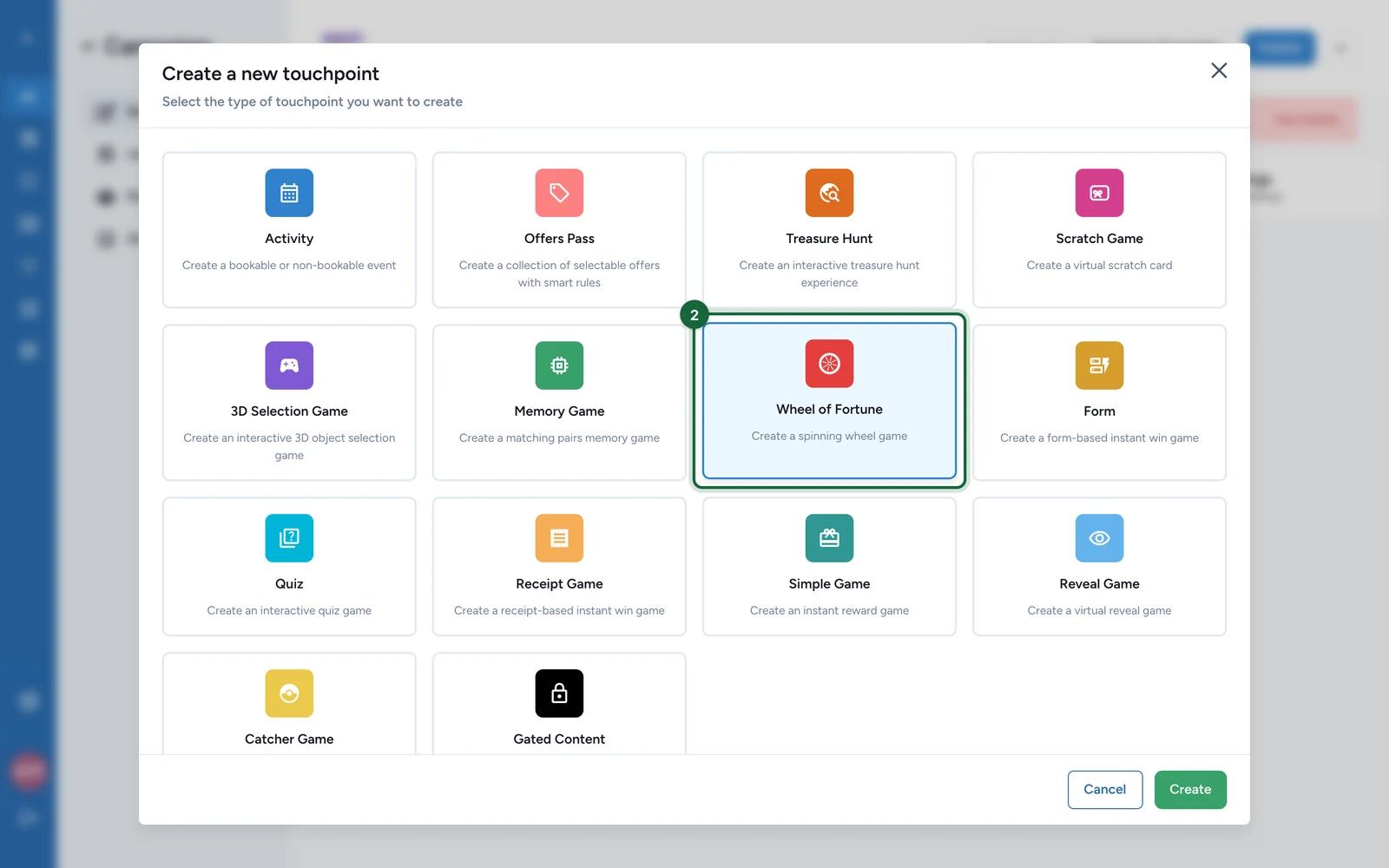The width and height of the screenshot is (1389, 868).
Task: Click "Create a bookable or non-bookable event" text
Action: pyautogui.click(x=289, y=266)
